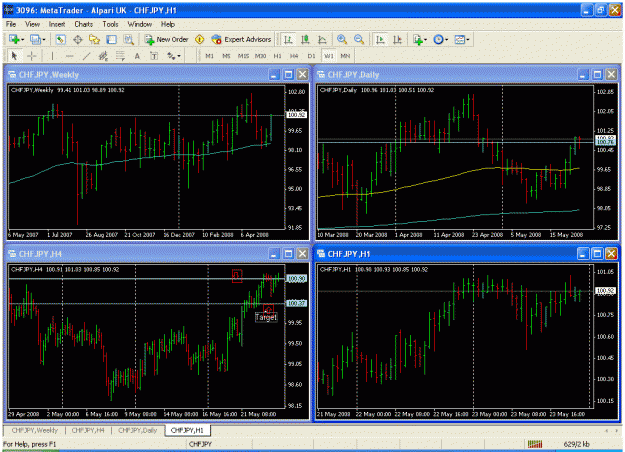Set timeframe to M15
The height and width of the screenshot is (452, 625).
coord(243,56)
